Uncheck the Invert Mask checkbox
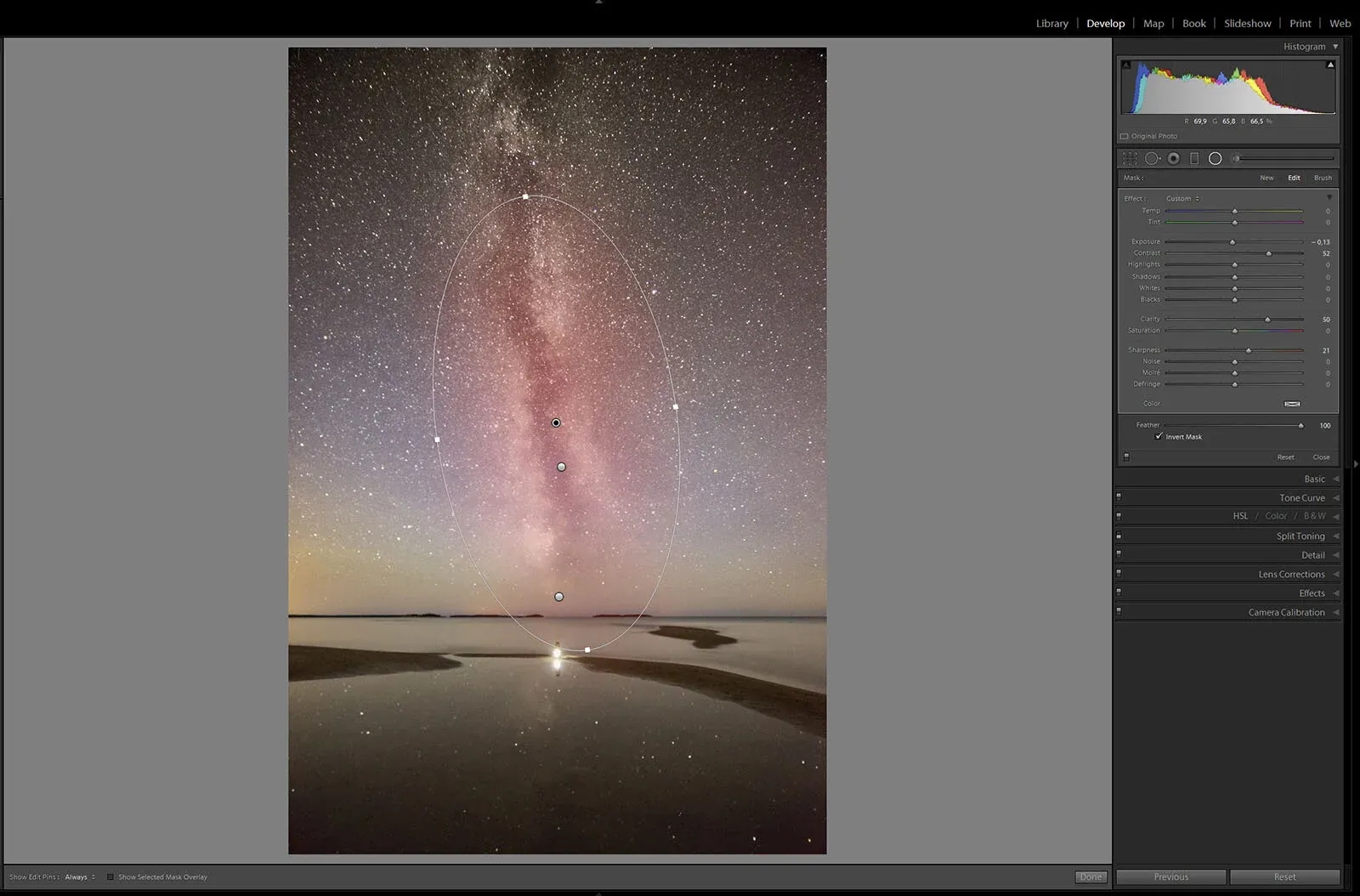The image size is (1360, 896). point(1159,436)
